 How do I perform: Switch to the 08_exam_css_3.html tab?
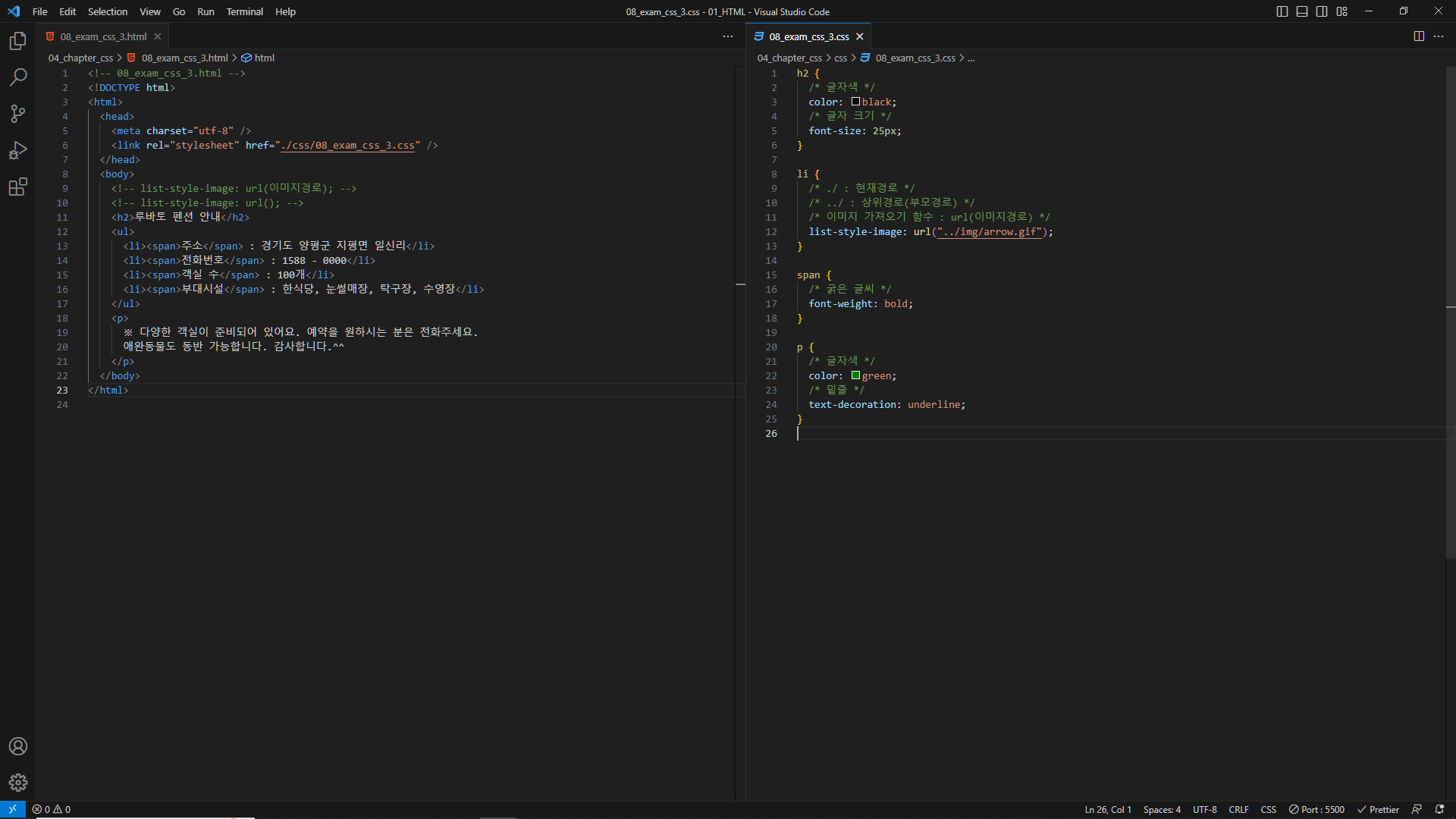(103, 36)
